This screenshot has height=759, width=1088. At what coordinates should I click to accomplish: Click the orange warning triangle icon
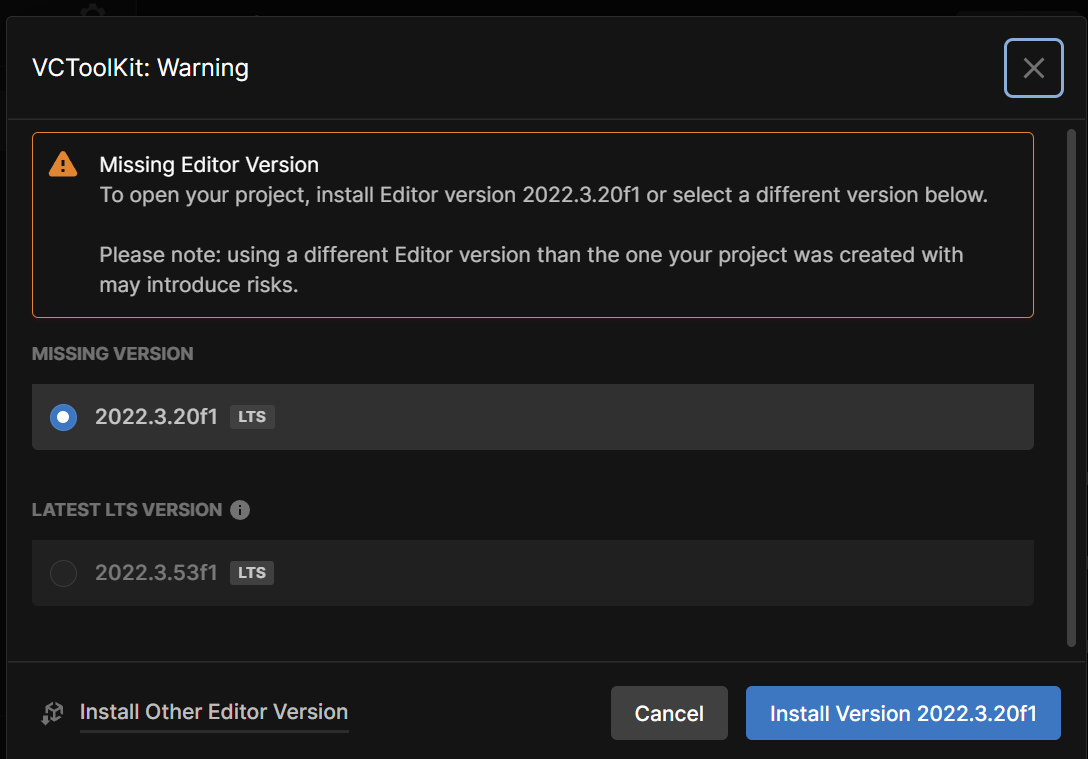[x=63, y=164]
